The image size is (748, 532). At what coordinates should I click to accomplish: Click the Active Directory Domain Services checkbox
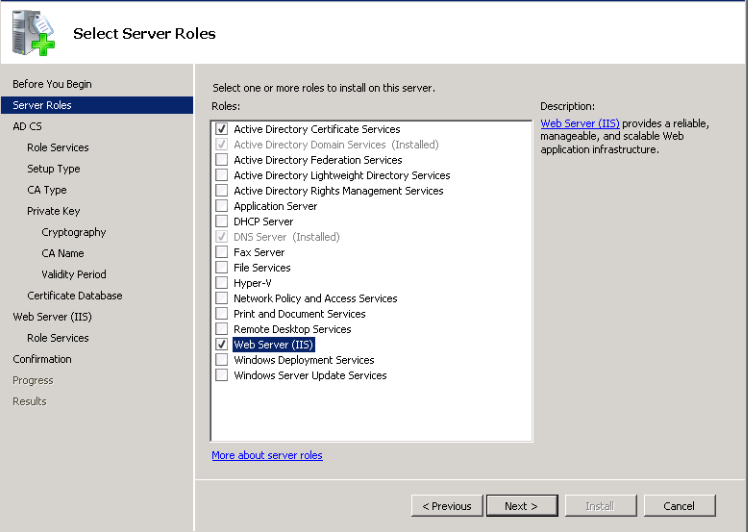coord(221,144)
